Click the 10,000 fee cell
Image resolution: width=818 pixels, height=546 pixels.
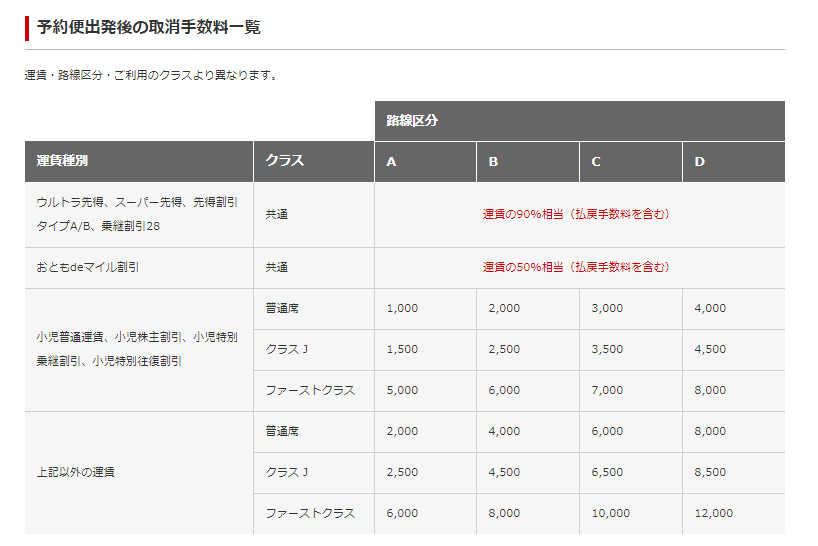tap(631, 514)
